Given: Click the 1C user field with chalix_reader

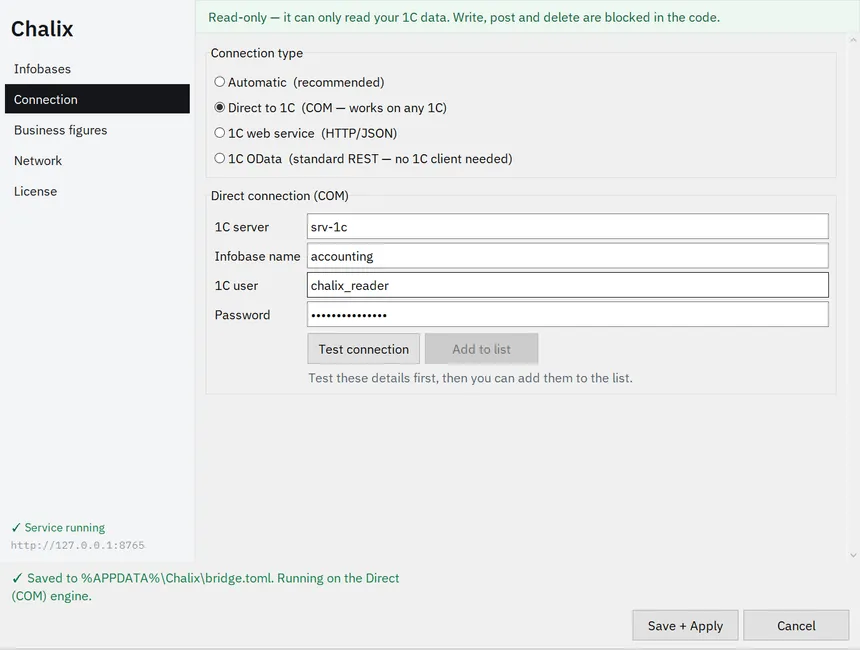Looking at the screenshot, I should (568, 285).
